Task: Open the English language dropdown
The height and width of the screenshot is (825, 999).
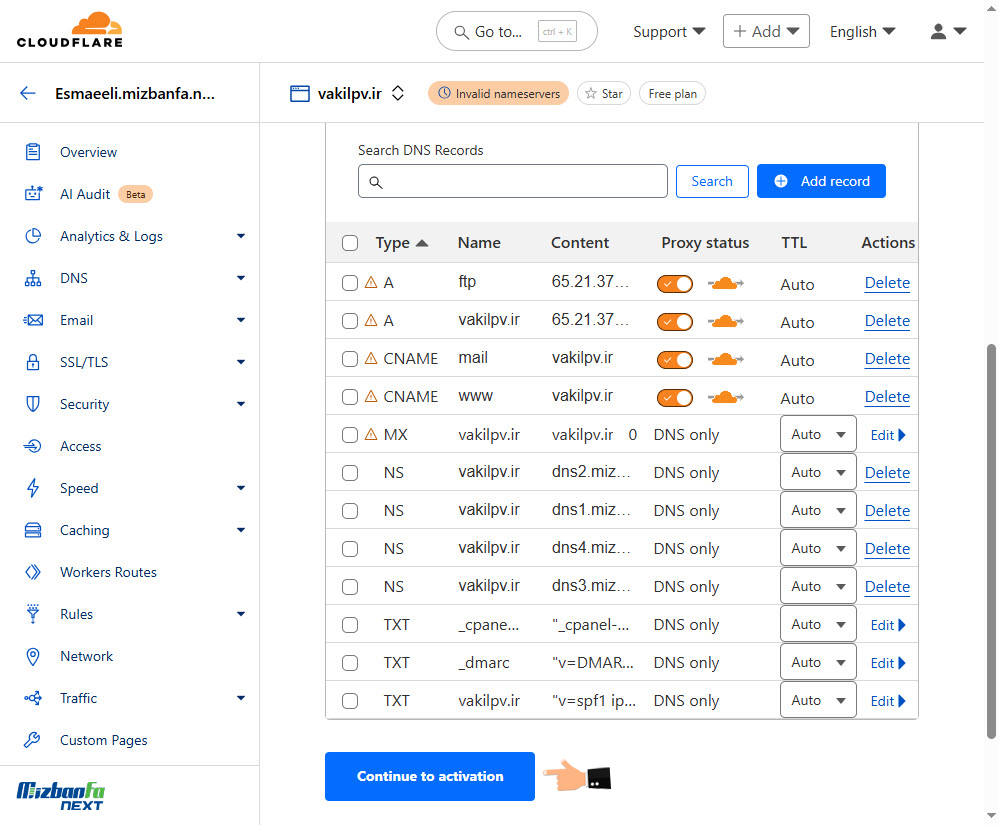Action: click(862, 31)
